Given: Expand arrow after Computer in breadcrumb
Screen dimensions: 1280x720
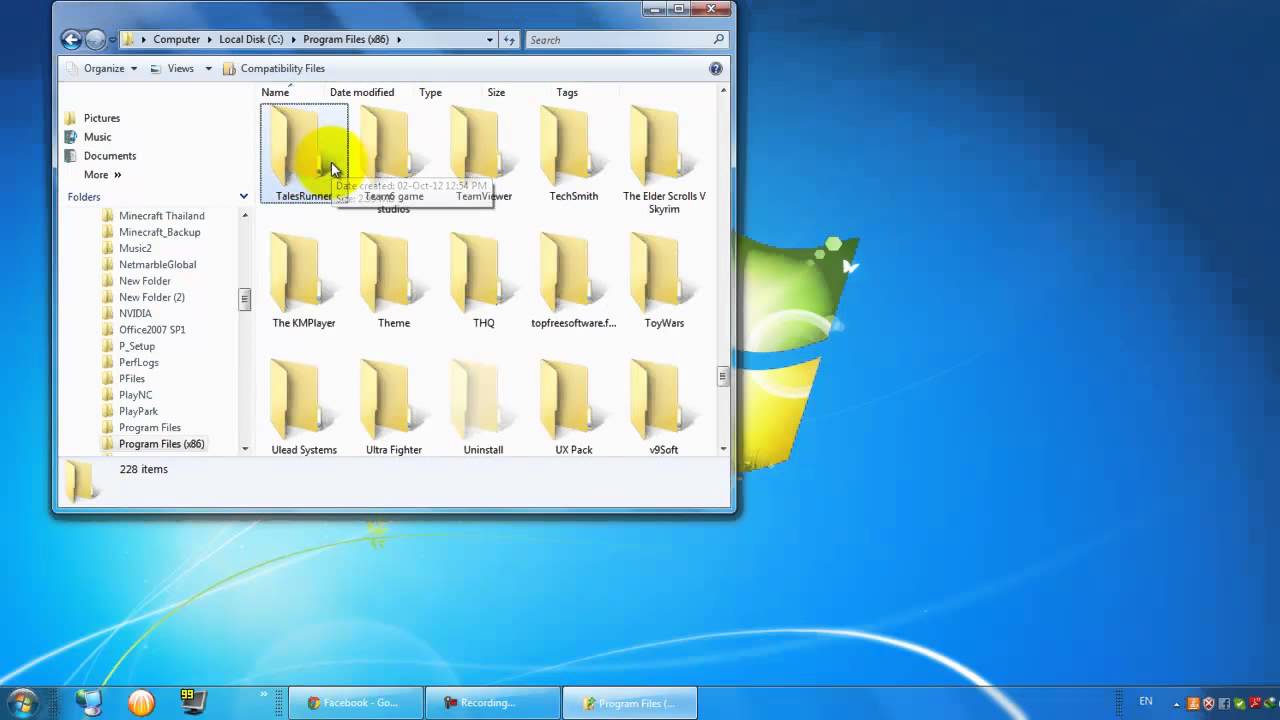Looking at the screenshot, I should pos(210,40).
